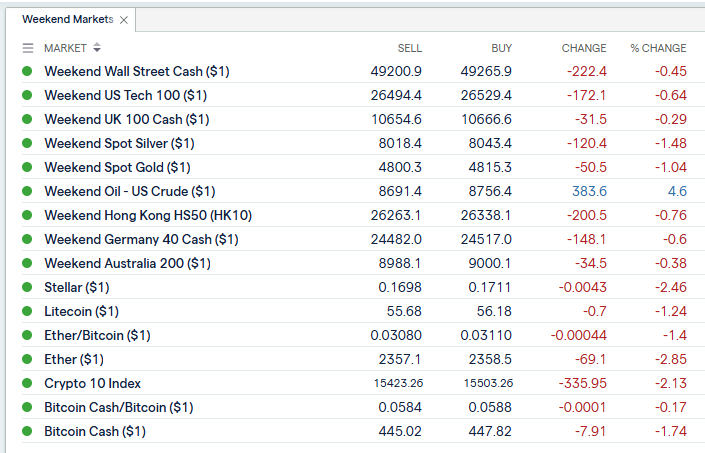This screenshot has width=705, height=453.
Task: Close the Weekend Markets tab
Action: point(124,20)
